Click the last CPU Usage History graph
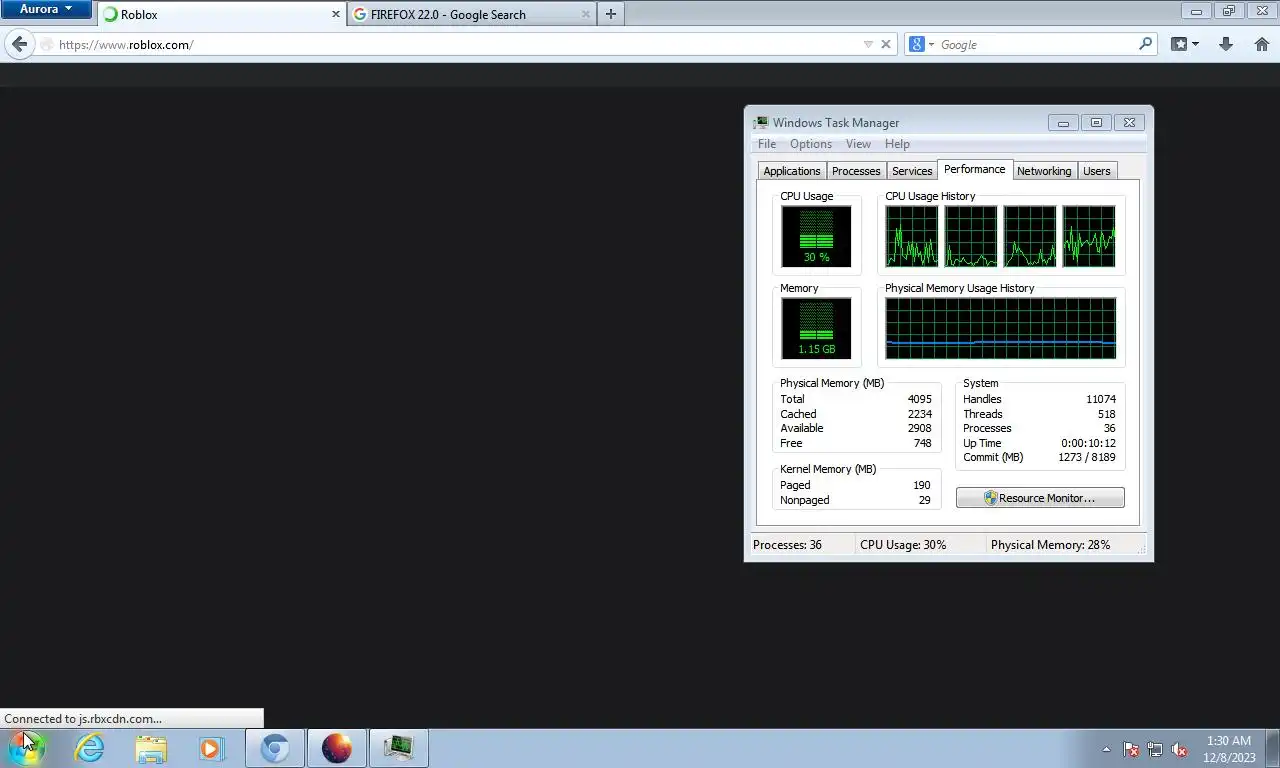 click(1089, 236)
